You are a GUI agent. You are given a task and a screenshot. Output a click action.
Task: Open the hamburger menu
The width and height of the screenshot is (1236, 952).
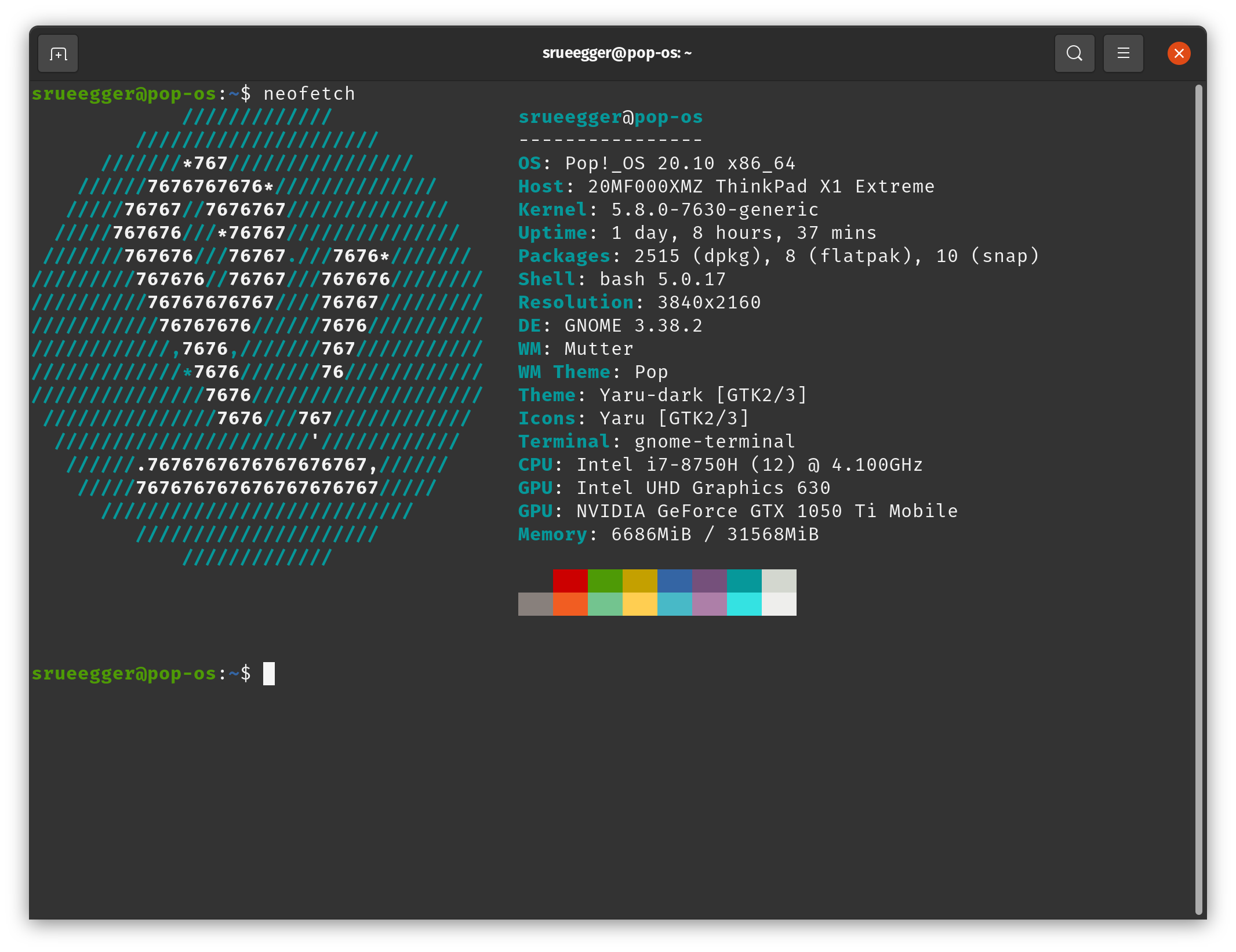(1123, 53)
